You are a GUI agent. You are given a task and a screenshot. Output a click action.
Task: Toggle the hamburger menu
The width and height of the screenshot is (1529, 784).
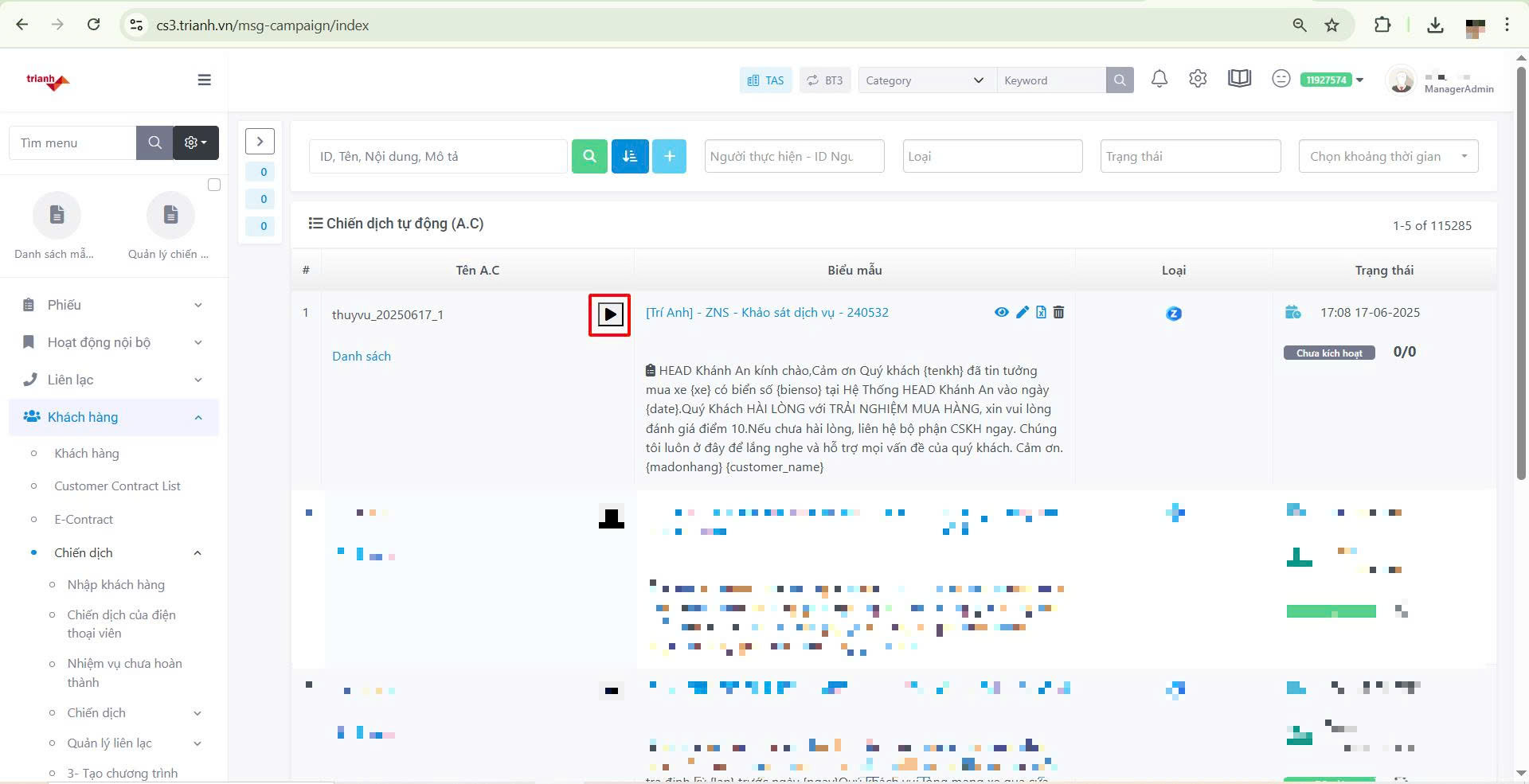204,80
